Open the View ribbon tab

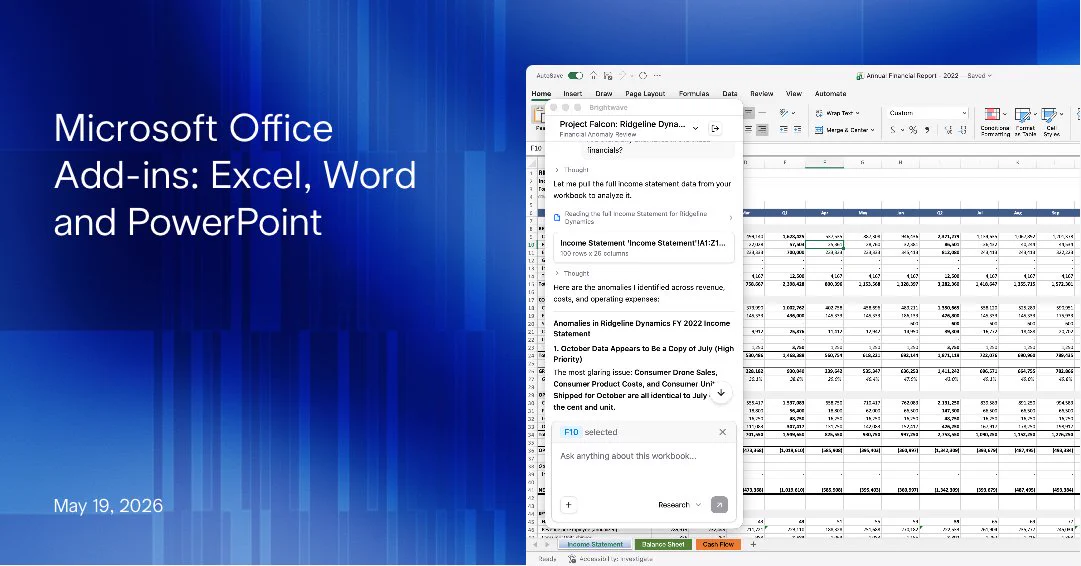click(x=794, y=94)
